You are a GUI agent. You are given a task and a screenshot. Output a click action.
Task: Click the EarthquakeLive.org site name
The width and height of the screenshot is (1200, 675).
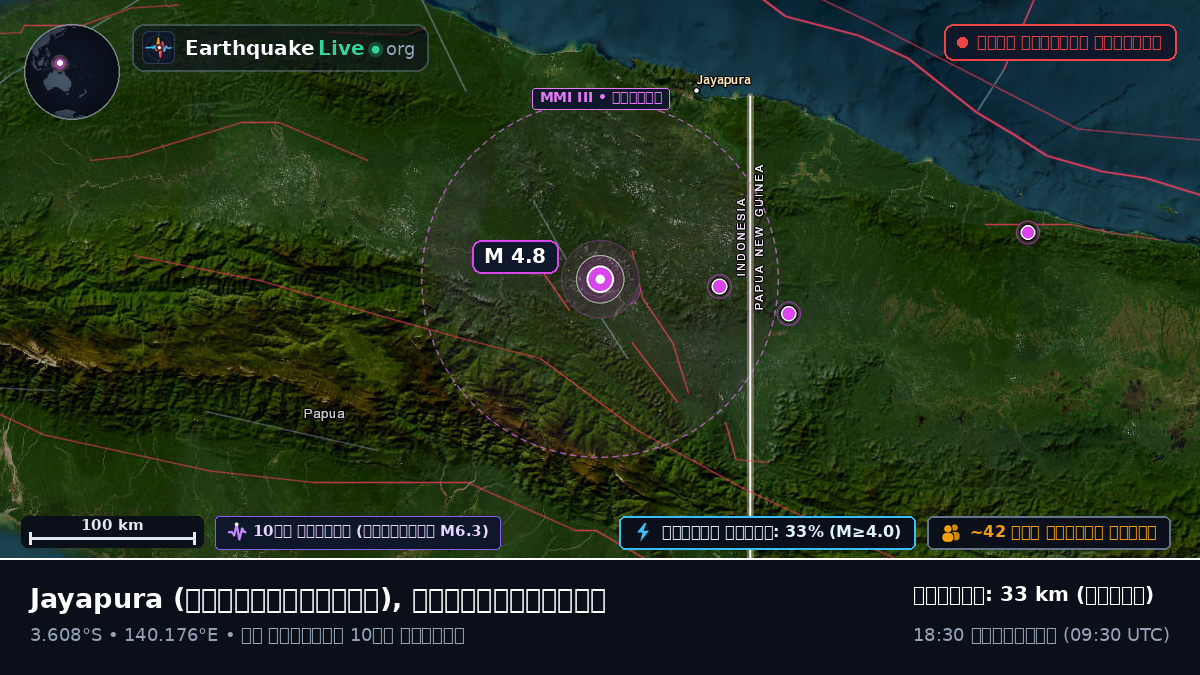(x=300, y=48)
